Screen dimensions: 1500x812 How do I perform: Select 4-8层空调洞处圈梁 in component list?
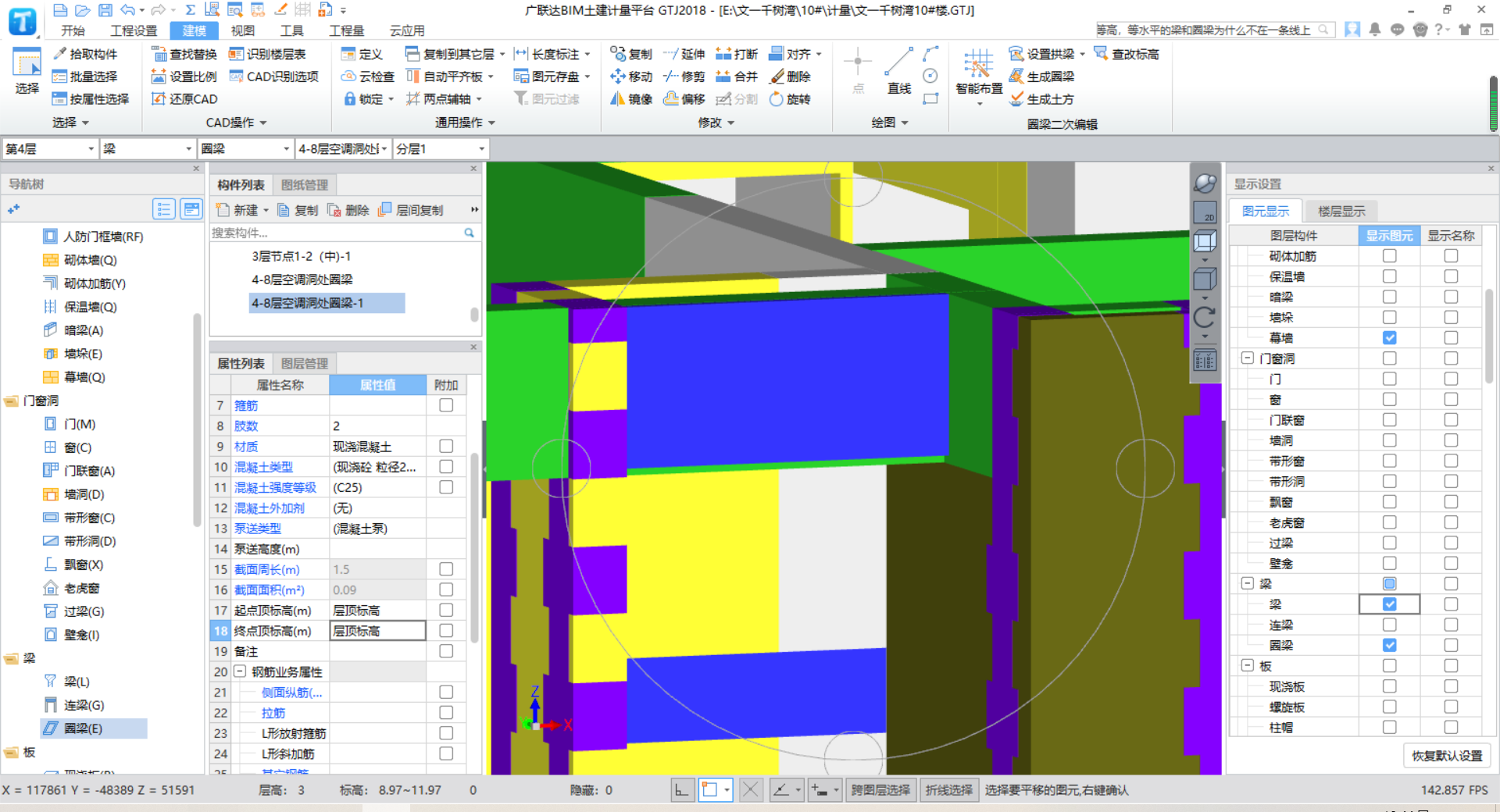(302, 280)
